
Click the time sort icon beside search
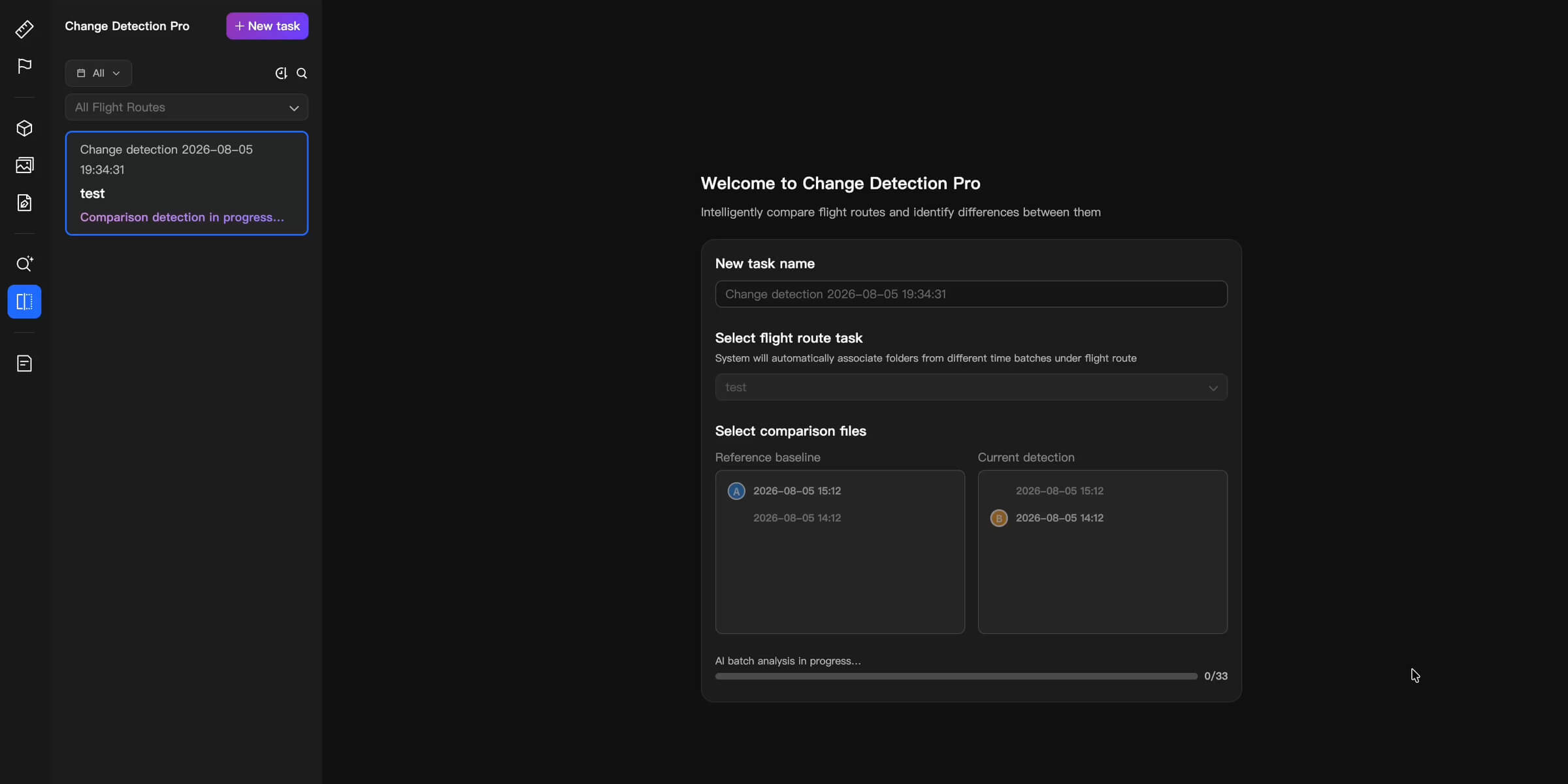click(281, 73)
